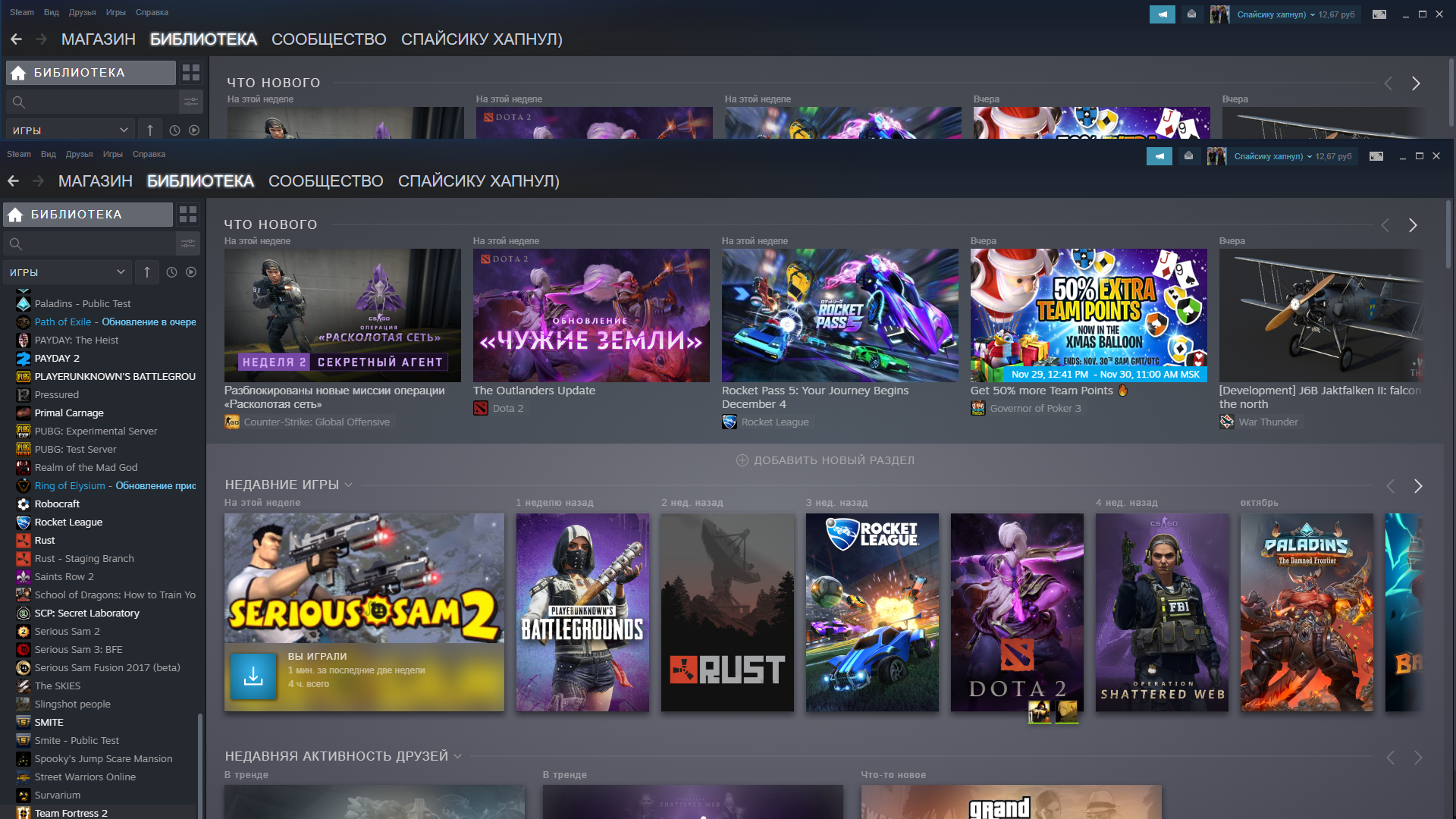Click ДОБАВИТЬ НОВЫЙ РАЗДЕЛ button
This screenshot has height=819, width=1456.
point(826,460)
